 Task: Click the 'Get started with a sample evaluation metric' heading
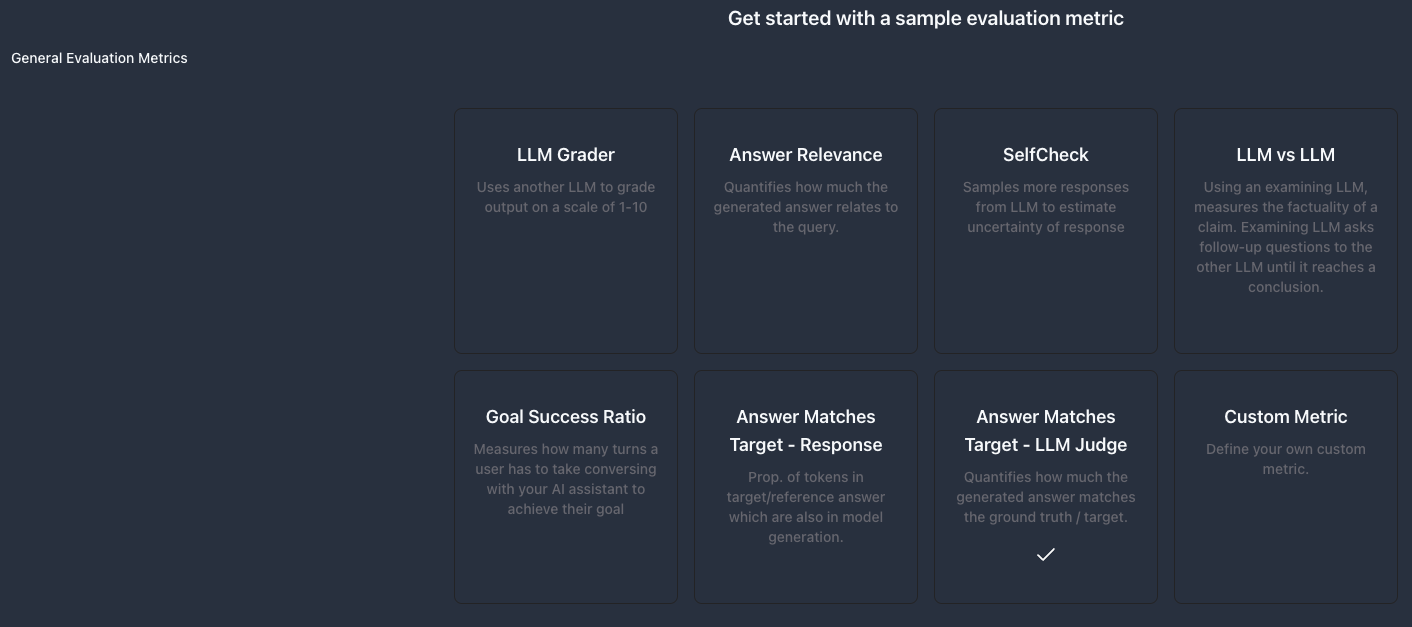925,18
